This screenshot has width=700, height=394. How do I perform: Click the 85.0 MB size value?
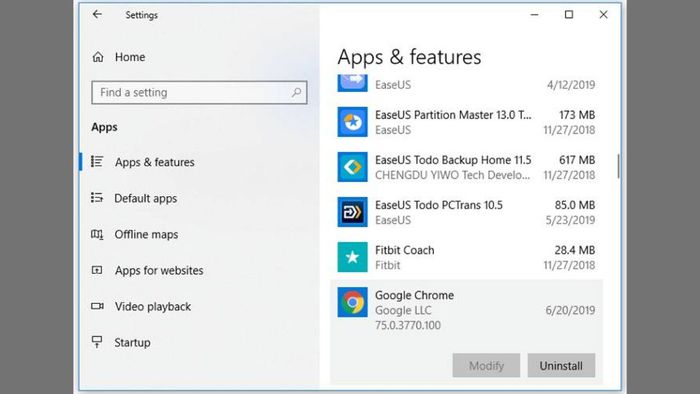[575, 205]
